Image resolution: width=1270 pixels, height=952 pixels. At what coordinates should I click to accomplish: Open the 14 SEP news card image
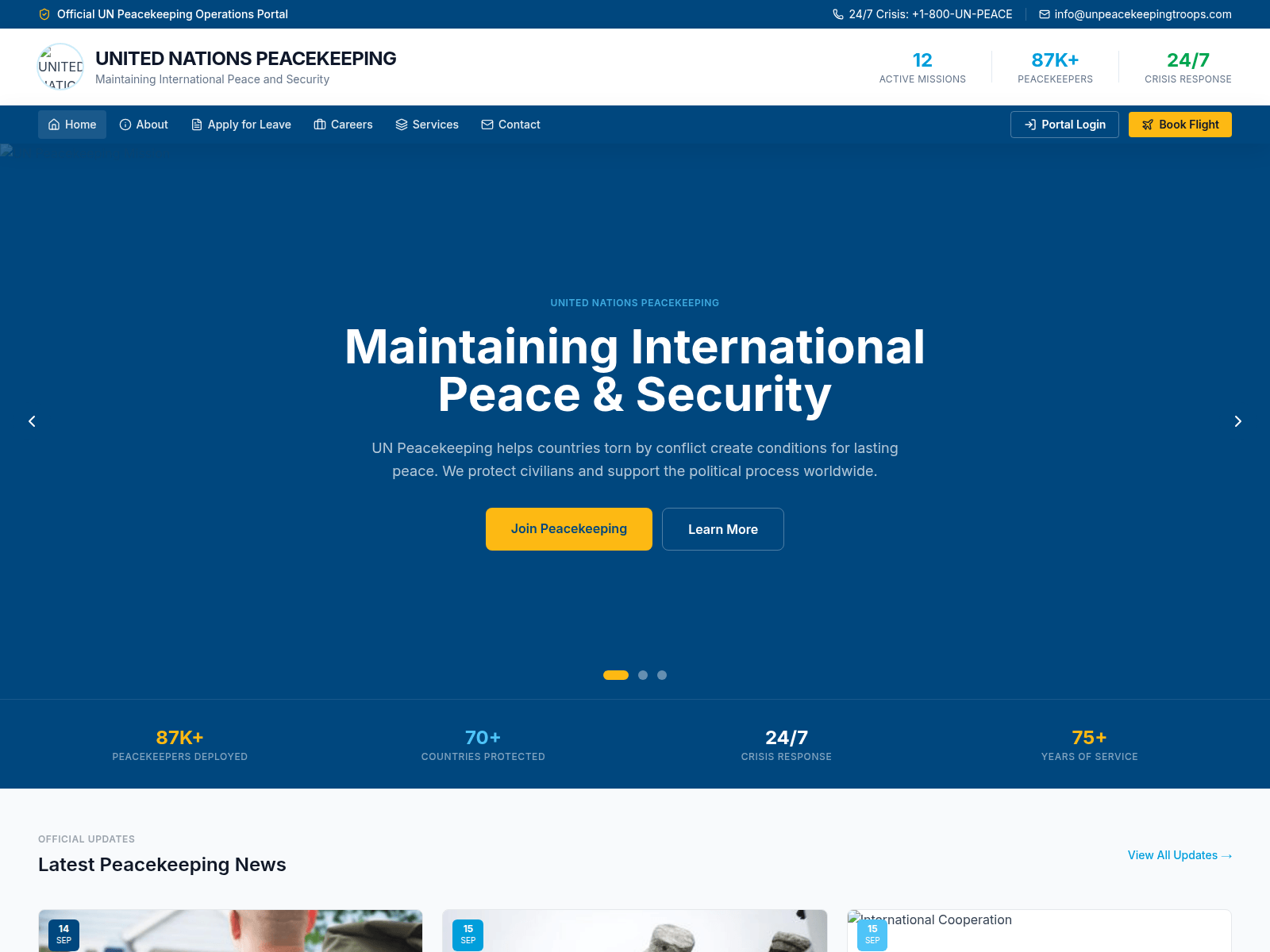click(230, 931)
